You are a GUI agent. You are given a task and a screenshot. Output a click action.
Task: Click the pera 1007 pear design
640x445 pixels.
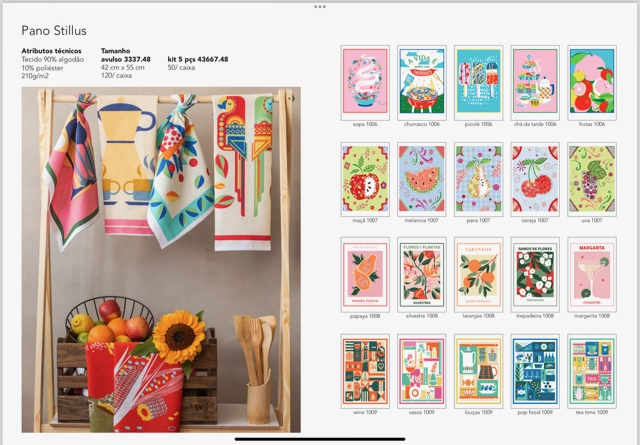click(x=478, y=179)
